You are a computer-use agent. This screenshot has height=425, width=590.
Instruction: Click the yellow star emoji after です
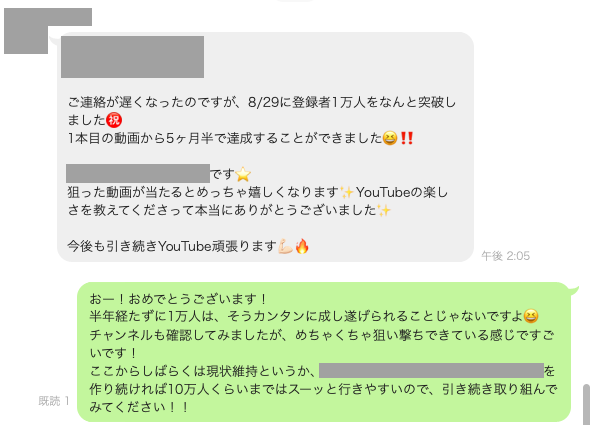pos(243,174)
